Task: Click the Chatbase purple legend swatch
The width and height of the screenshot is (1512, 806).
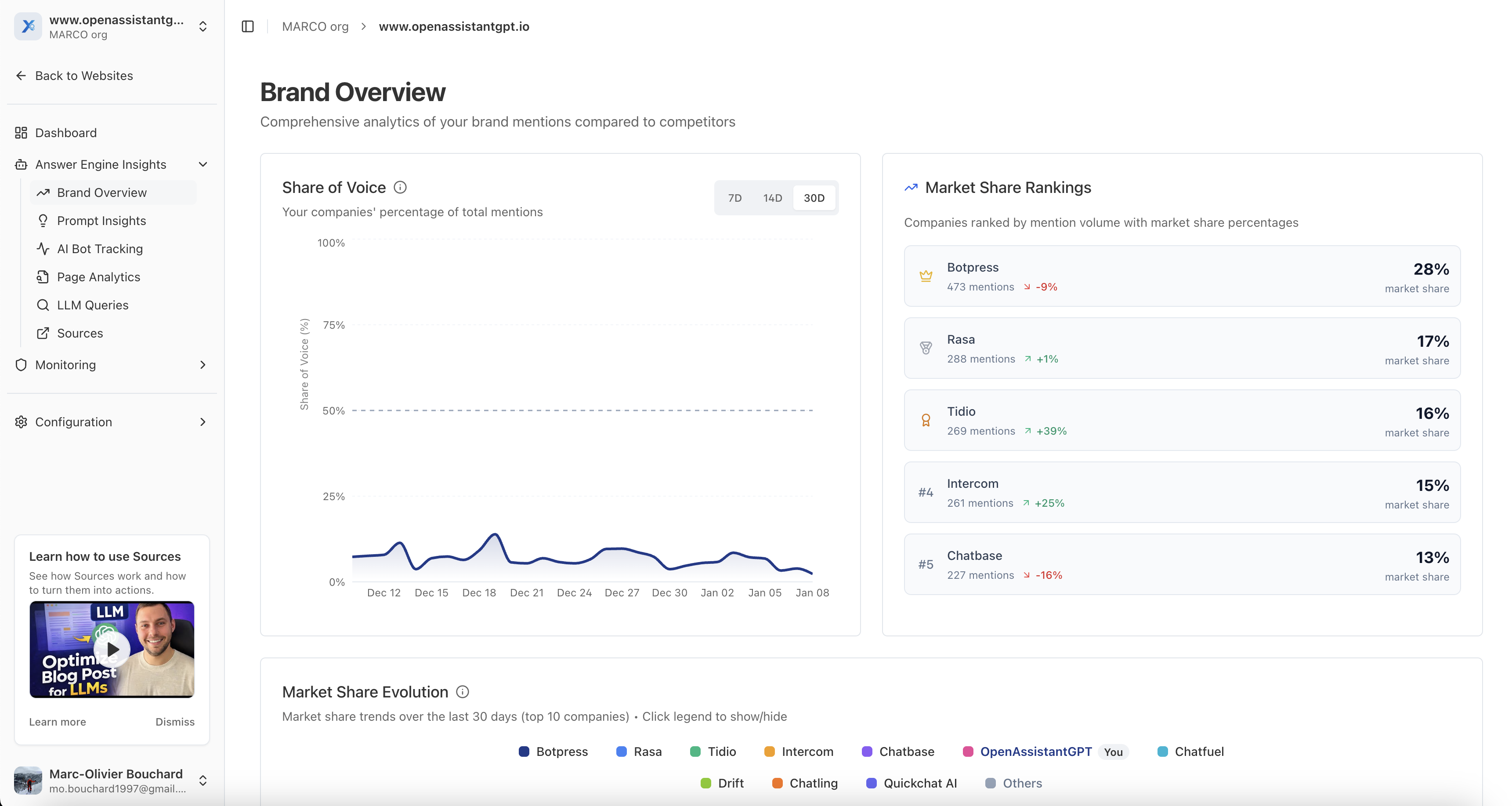Action: tap(867, 752)
